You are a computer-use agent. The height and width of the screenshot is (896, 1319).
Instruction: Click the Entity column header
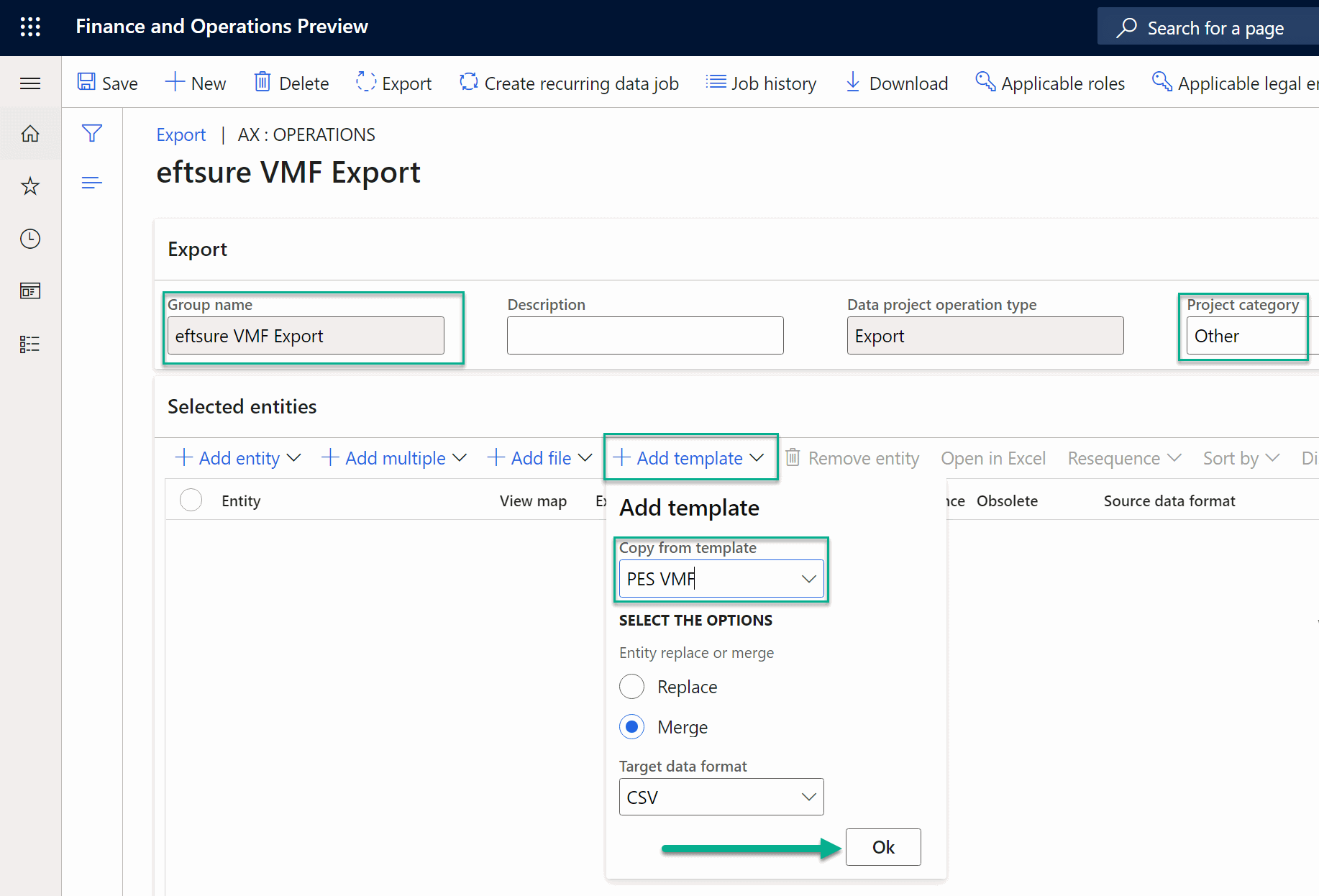coord(241,500)
